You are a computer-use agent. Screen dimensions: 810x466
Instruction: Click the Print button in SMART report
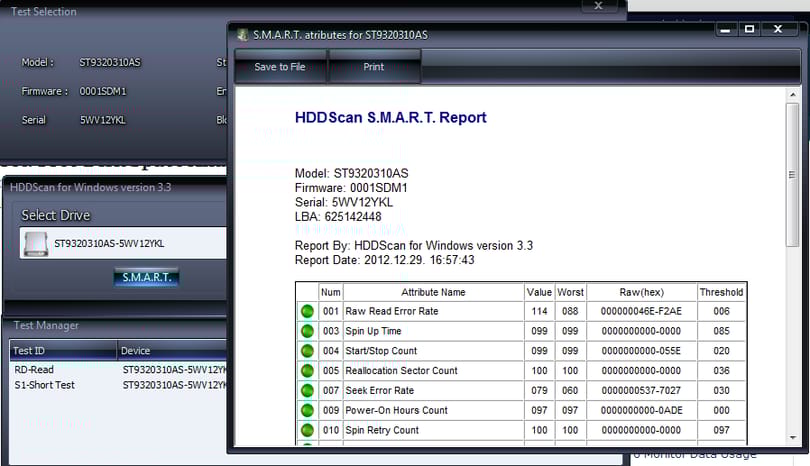[373, 67]
